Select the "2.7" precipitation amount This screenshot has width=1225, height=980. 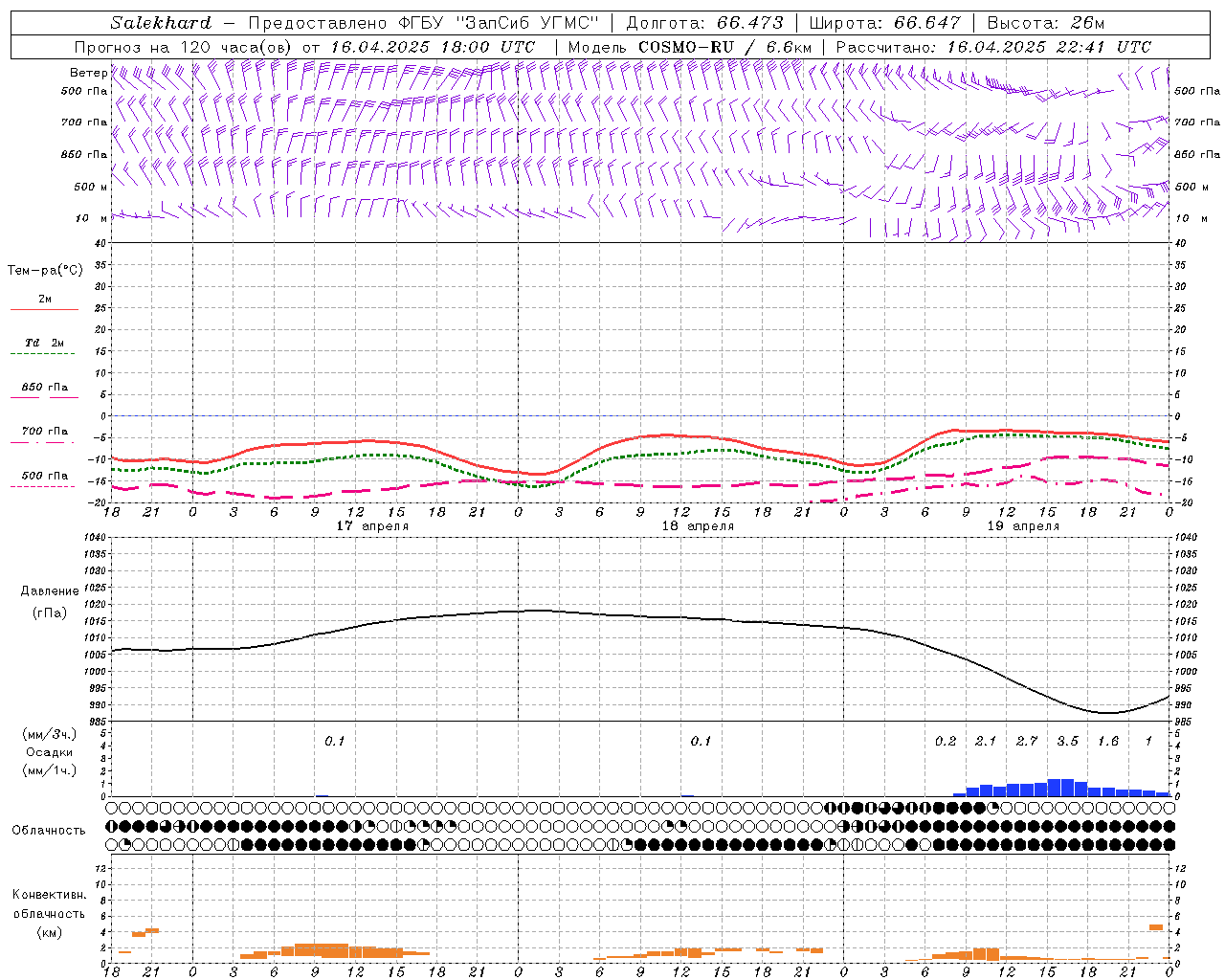[1027, 741]
